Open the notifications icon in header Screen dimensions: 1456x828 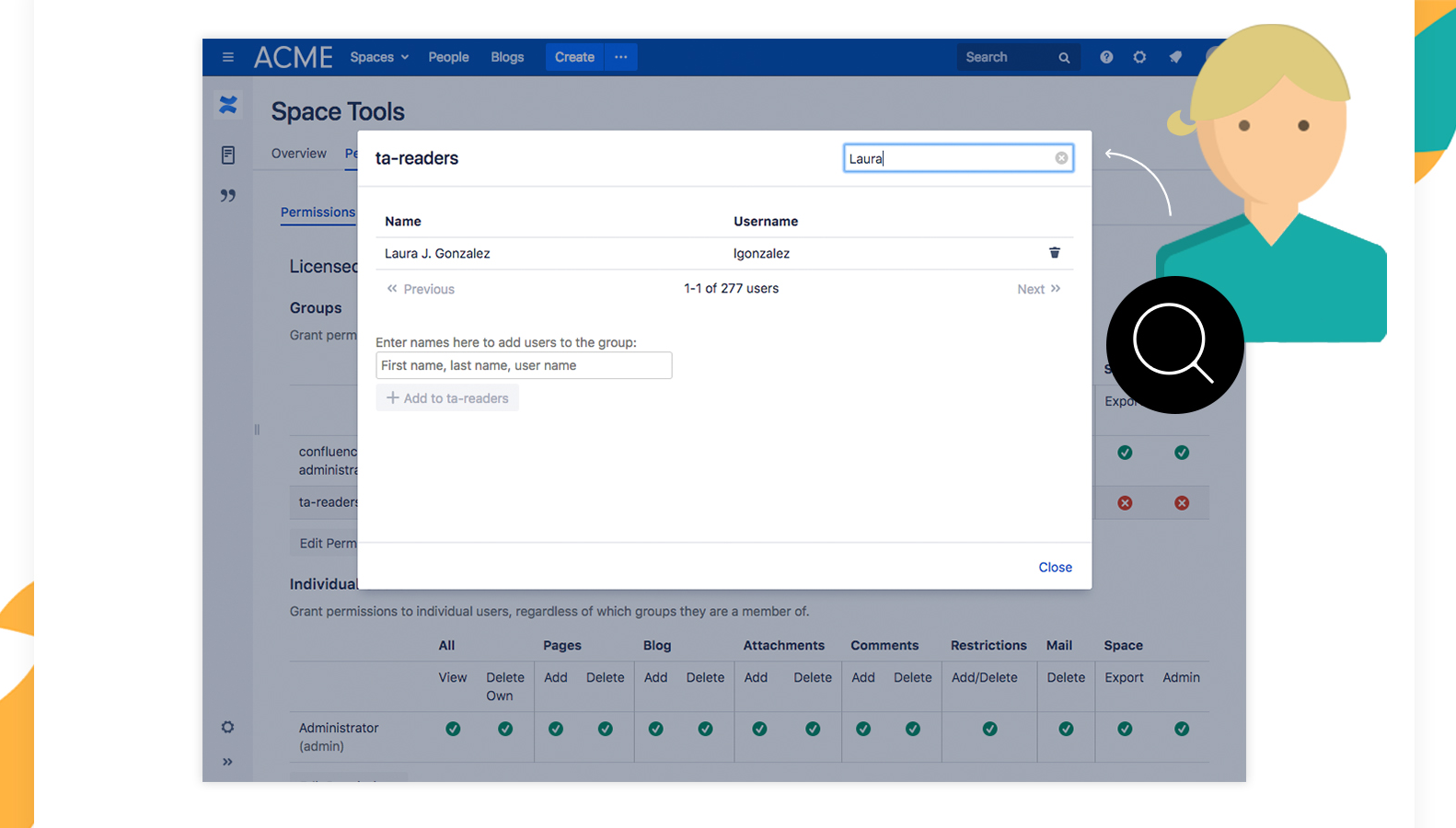coord(1175,57)
